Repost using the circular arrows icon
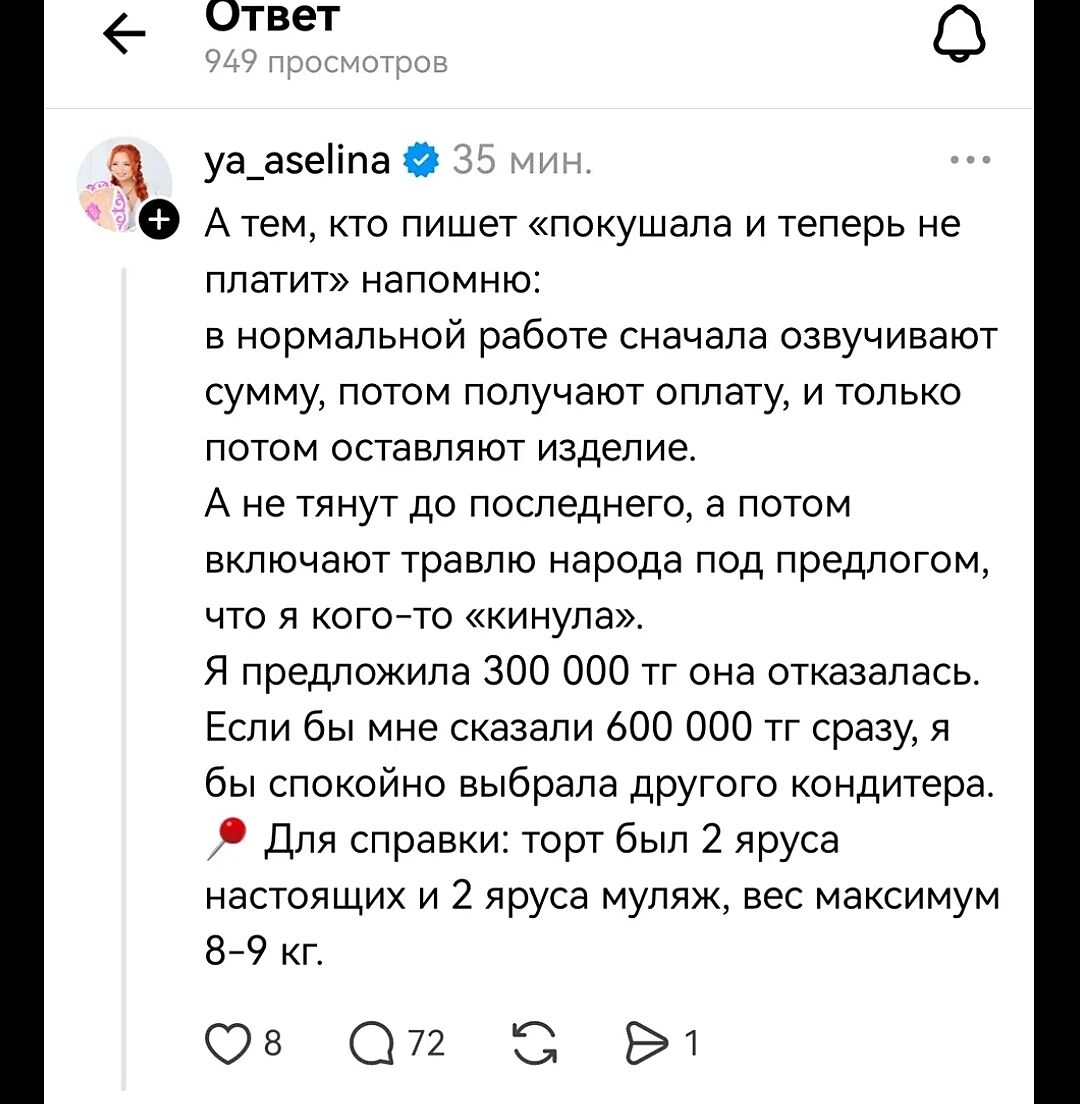The width and height of the screenshot is (1080, 1104). click(537, 1043)
